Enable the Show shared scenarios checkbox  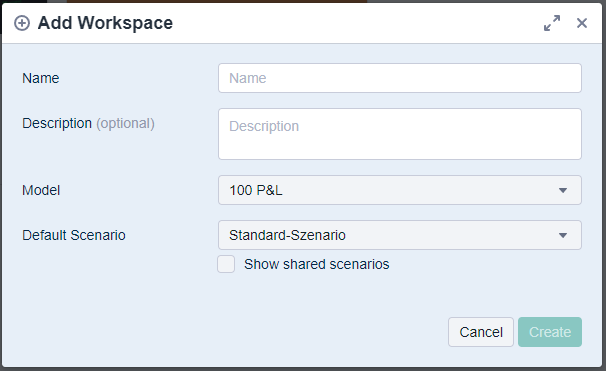coord(226,264)
